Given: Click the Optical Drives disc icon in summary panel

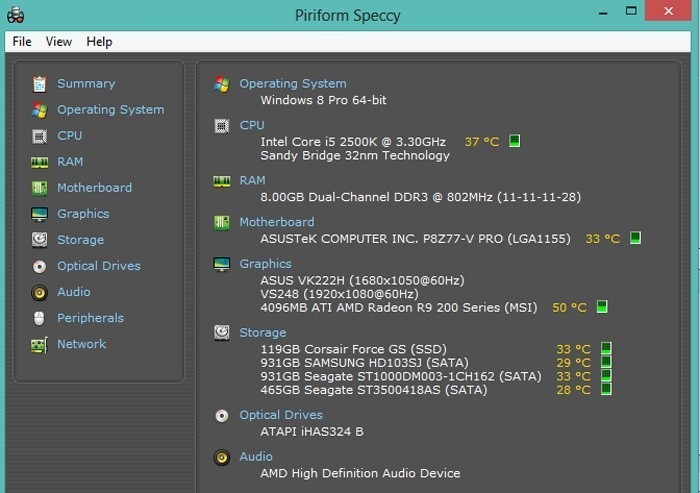Looking at the screenshot, I should coord(222,416).
